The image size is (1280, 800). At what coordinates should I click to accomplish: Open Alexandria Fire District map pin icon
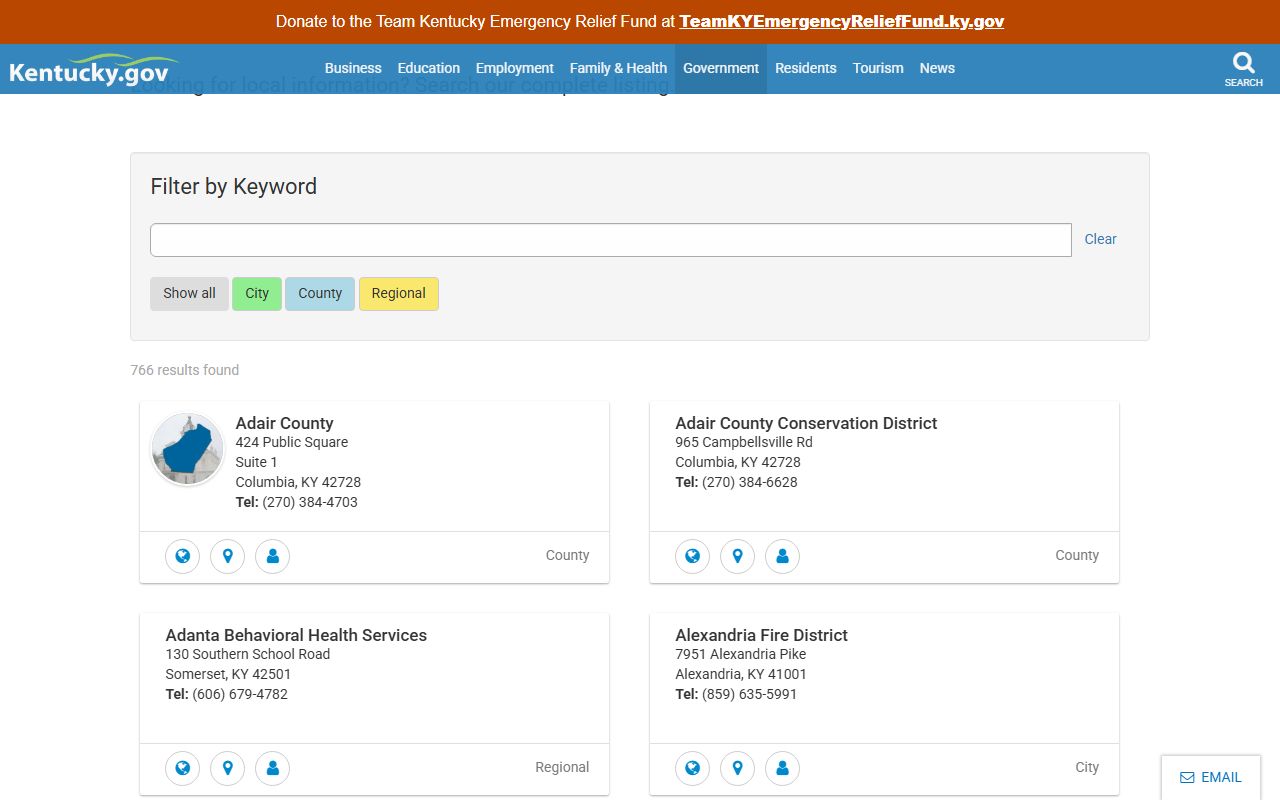click(737, 768)
